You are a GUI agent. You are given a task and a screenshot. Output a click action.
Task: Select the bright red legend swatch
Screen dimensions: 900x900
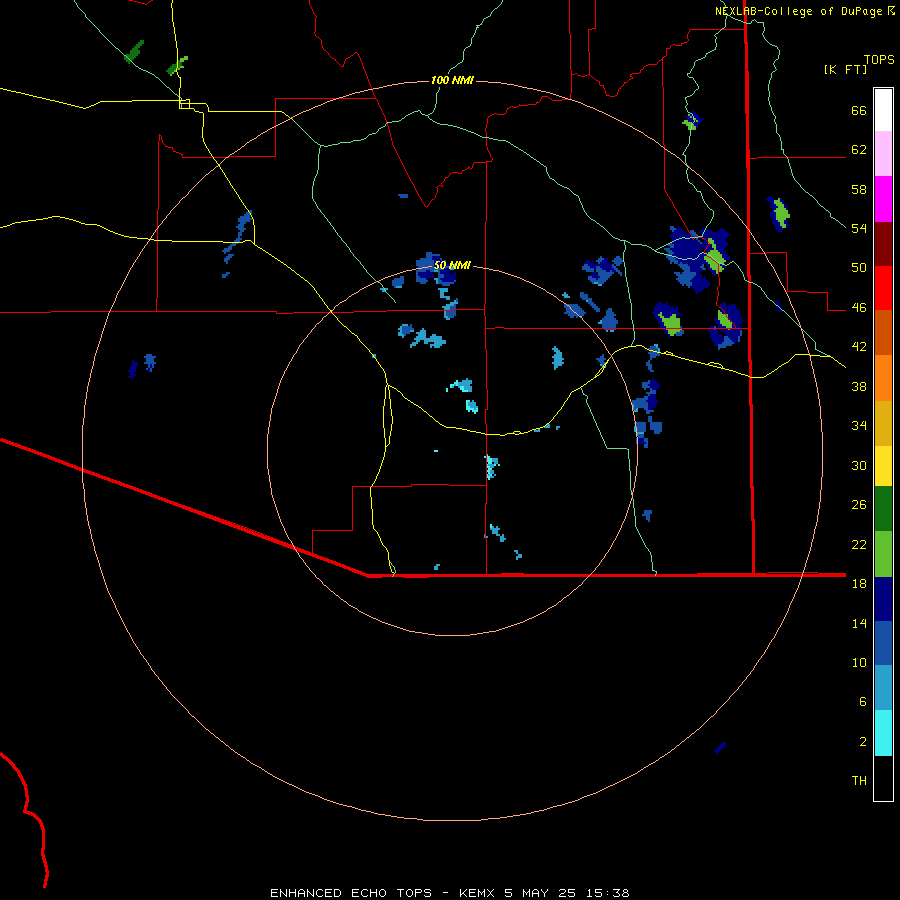[883, 288]
